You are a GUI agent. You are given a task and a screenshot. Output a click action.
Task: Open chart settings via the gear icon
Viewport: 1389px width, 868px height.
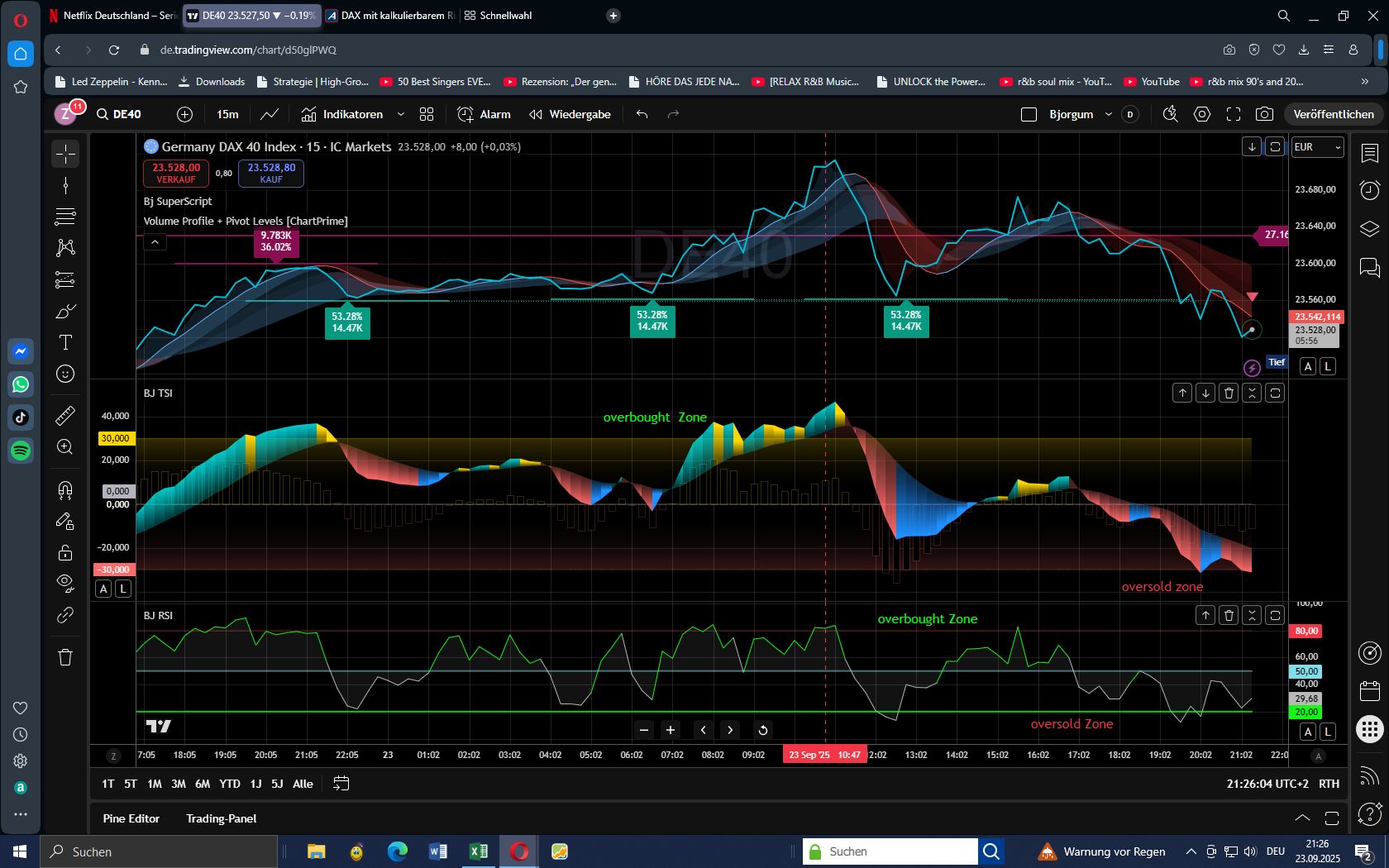[x=1202, y=114]
